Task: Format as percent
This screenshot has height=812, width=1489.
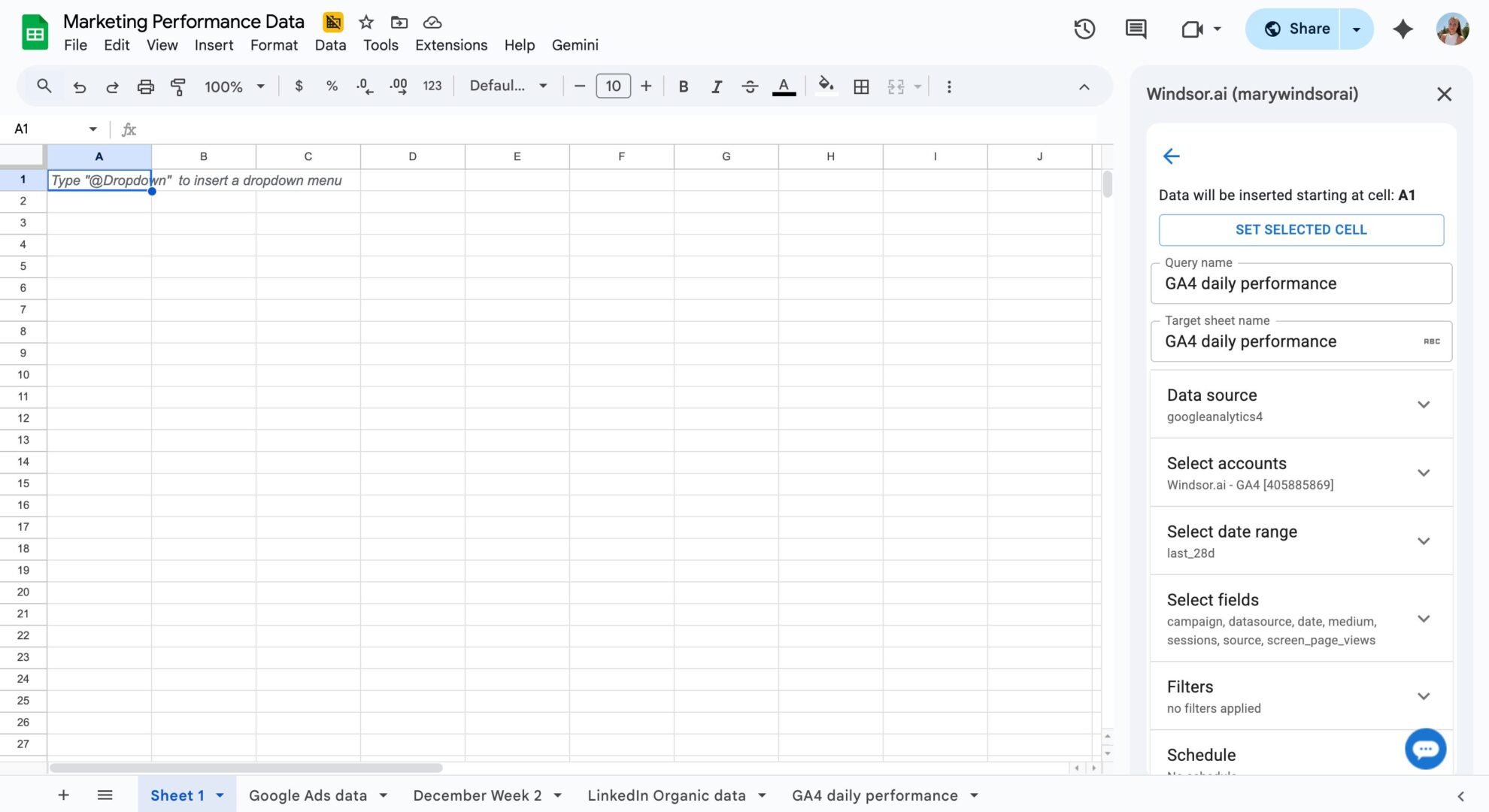Action: tap(332, 86)
